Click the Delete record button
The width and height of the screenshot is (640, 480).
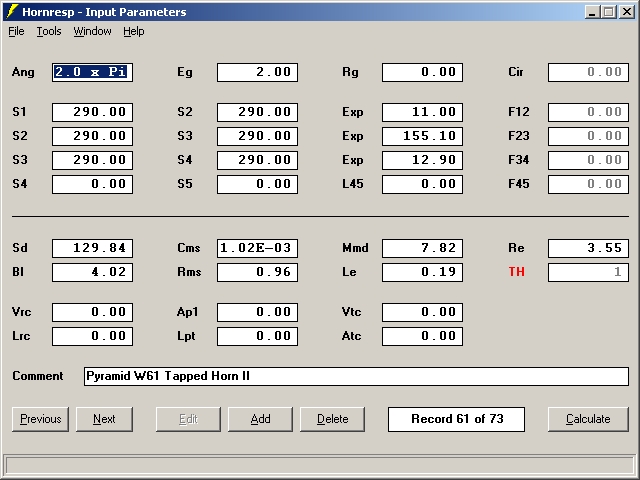click(x=333, y=419)
